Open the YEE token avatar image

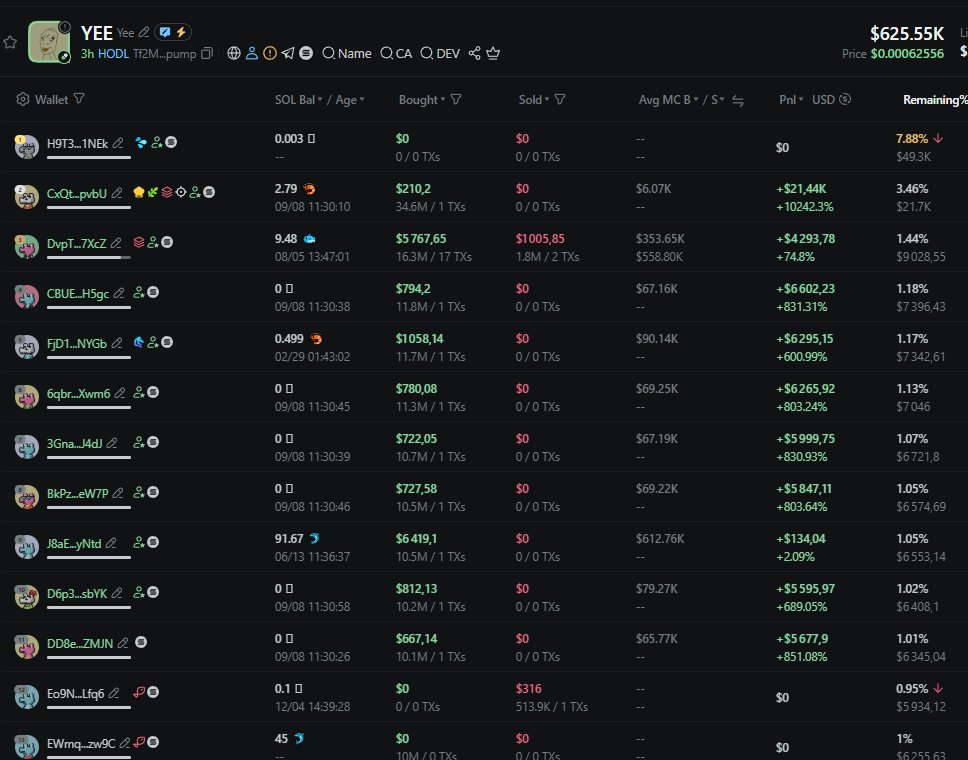pos(49,41)
